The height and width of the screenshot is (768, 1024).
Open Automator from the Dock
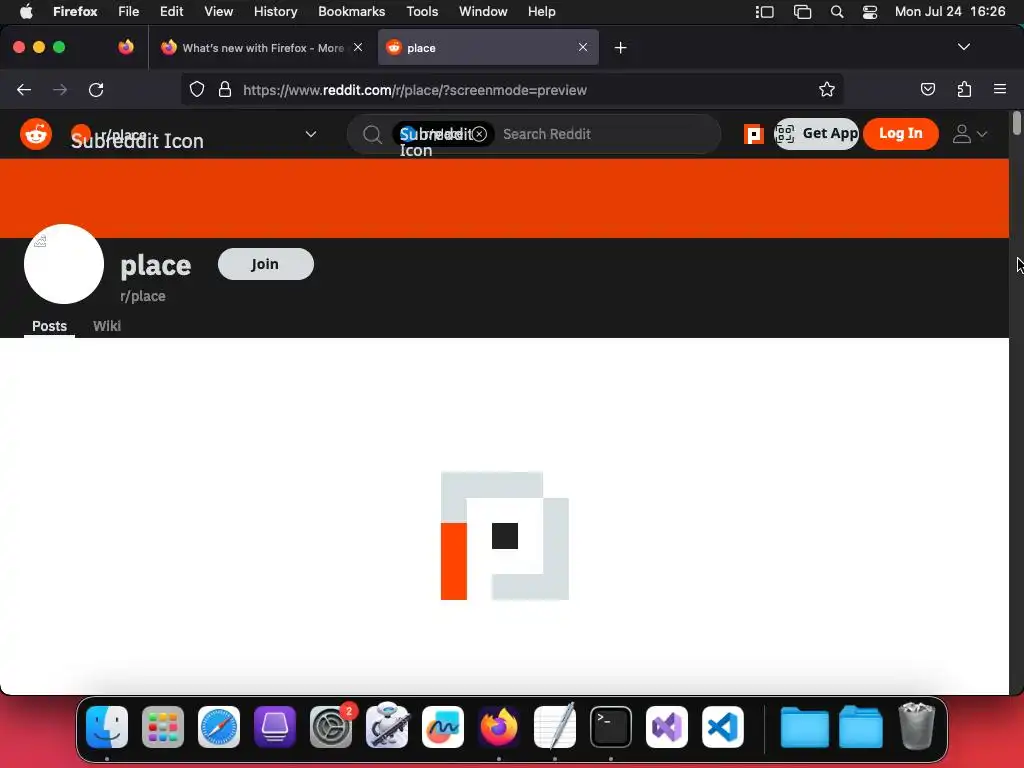point(387,726)
